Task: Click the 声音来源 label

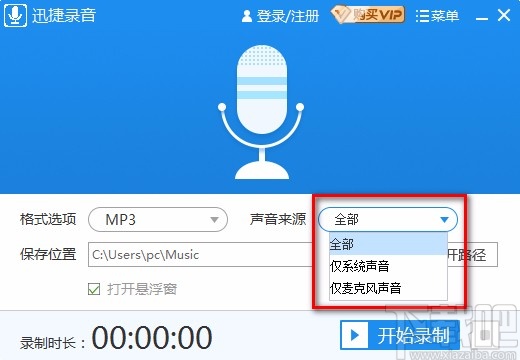Action: pyautogui.click(x=278, y=219)
